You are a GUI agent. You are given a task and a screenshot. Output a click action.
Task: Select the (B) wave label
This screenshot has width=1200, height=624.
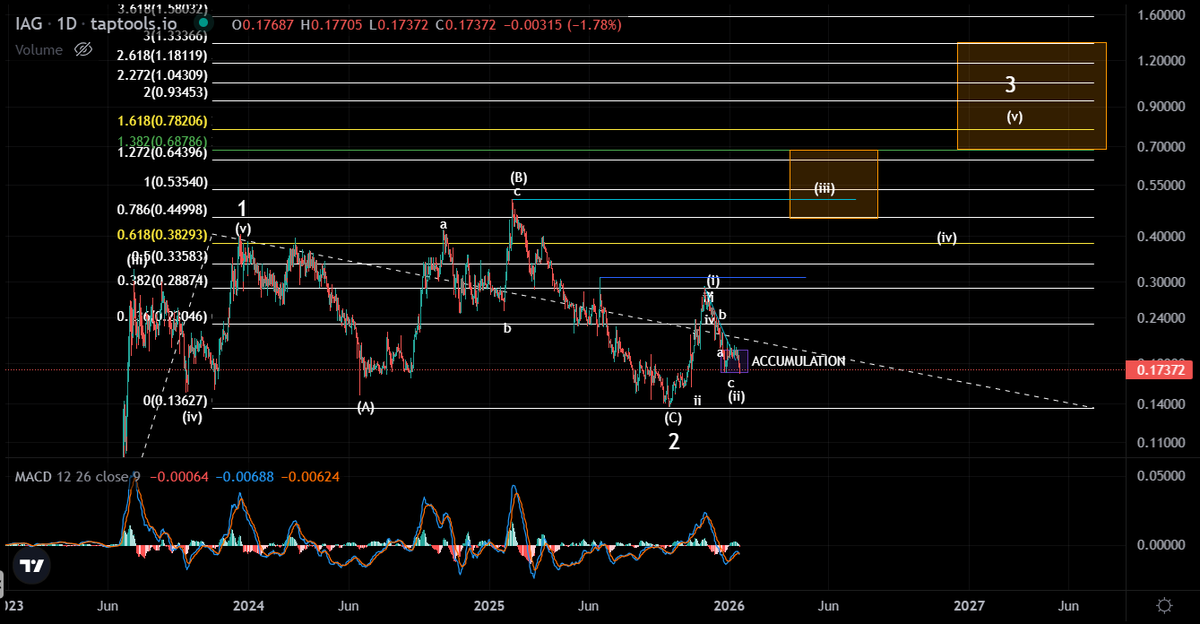pos(518,177)
